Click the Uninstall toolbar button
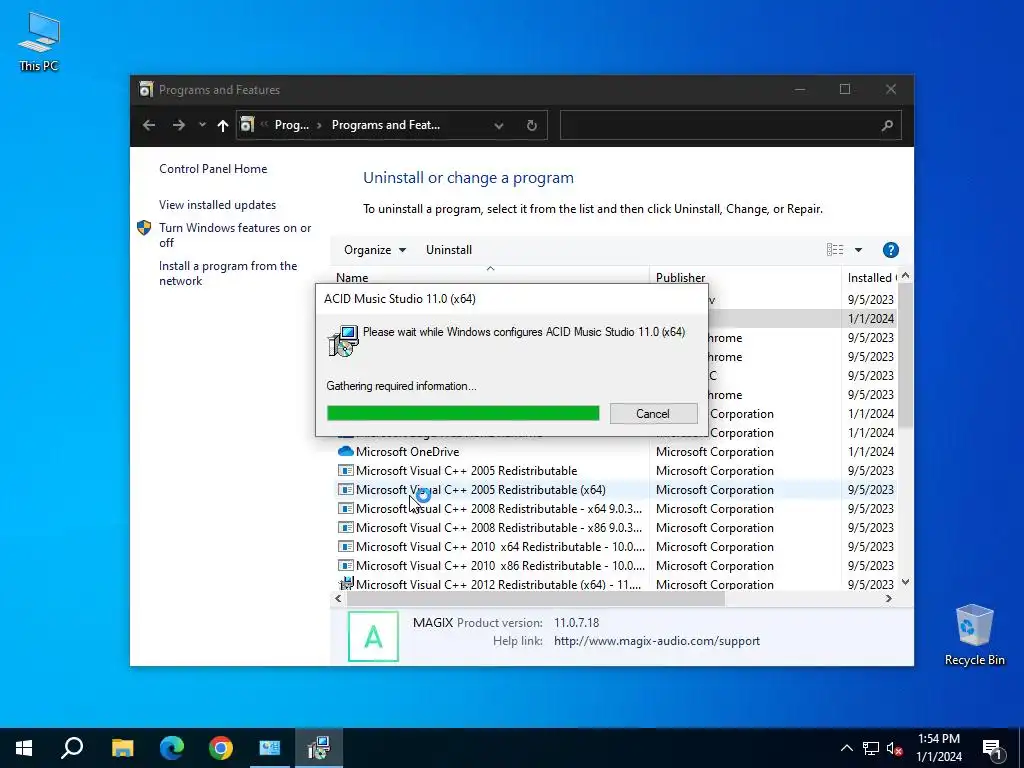Screen dimensions: 1024x768 coord(449,249)
